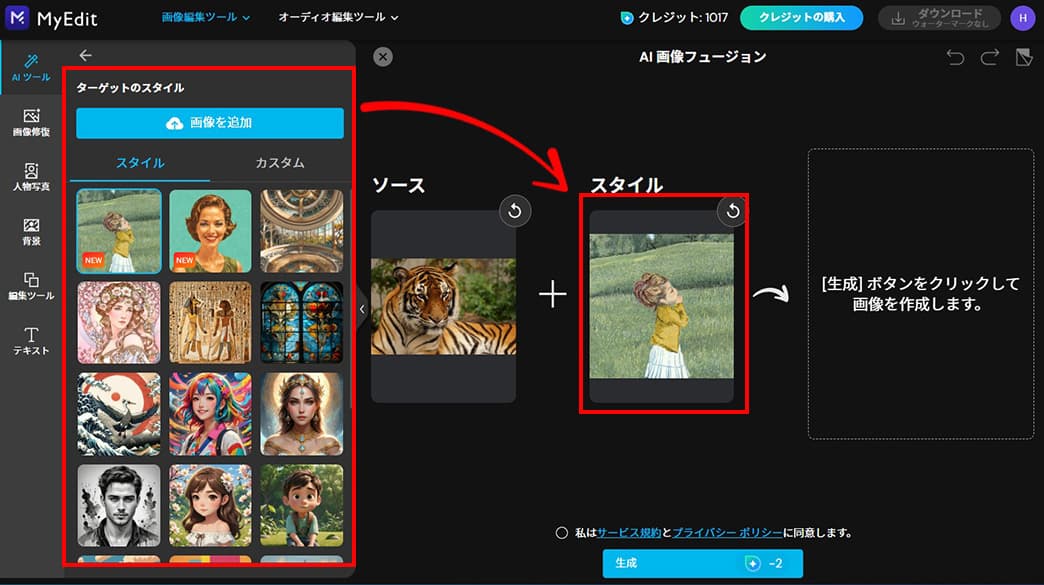Select the ukiyo-e wave crane style thumbnail
The width and height of the screenshot is (1044, 585).
click(119, 414)
